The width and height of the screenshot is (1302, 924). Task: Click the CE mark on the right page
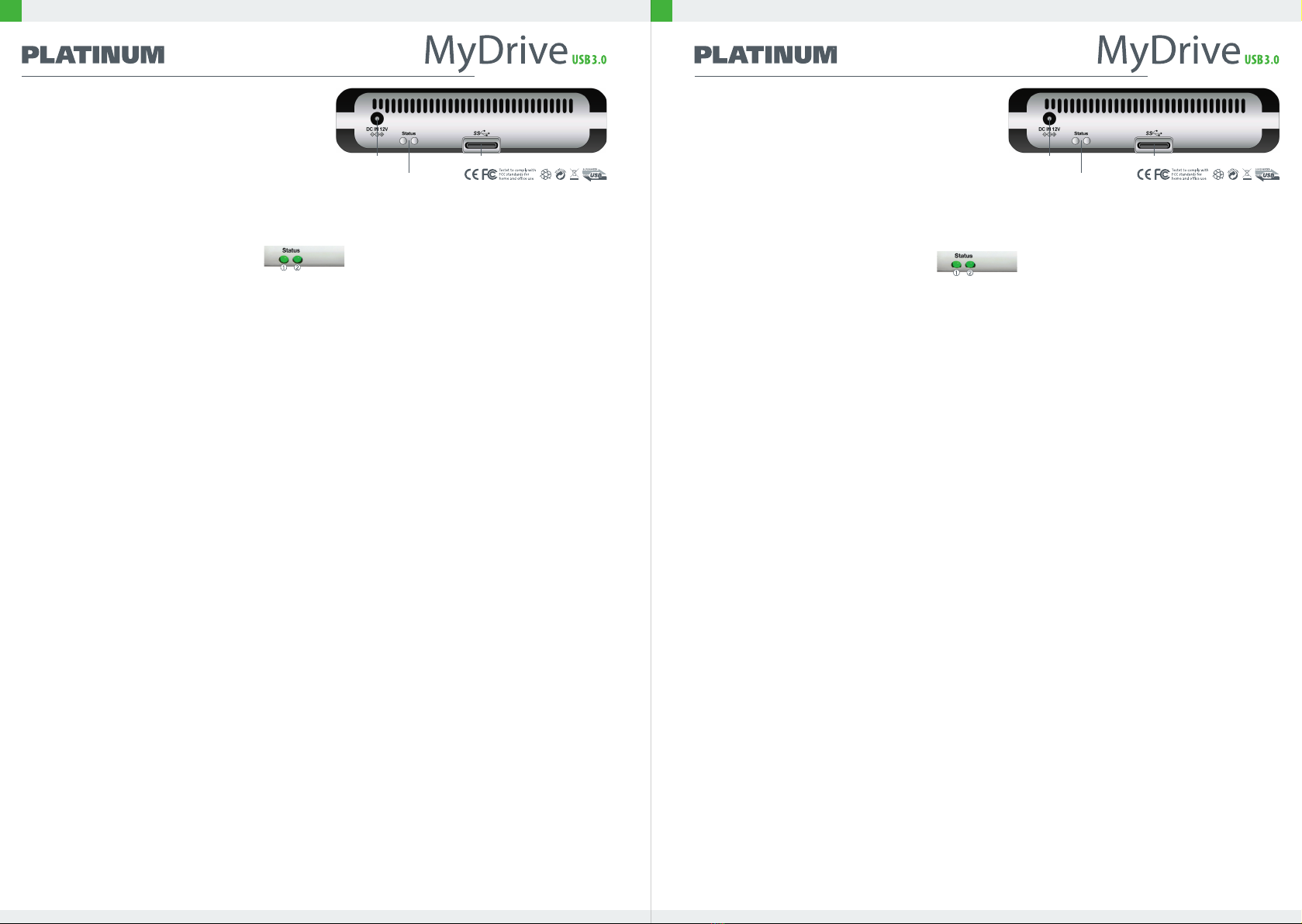click(1144, 174)
